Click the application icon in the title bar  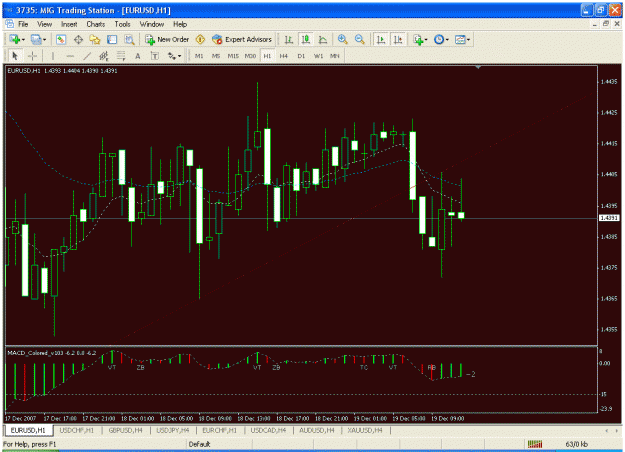click(x=8, y=10)
